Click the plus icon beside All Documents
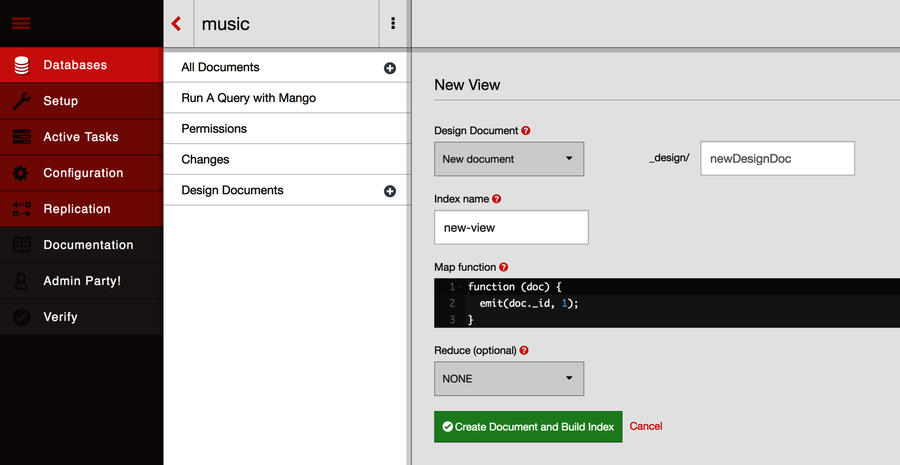This screenshot has width=900, height=465. click(390, 68)
